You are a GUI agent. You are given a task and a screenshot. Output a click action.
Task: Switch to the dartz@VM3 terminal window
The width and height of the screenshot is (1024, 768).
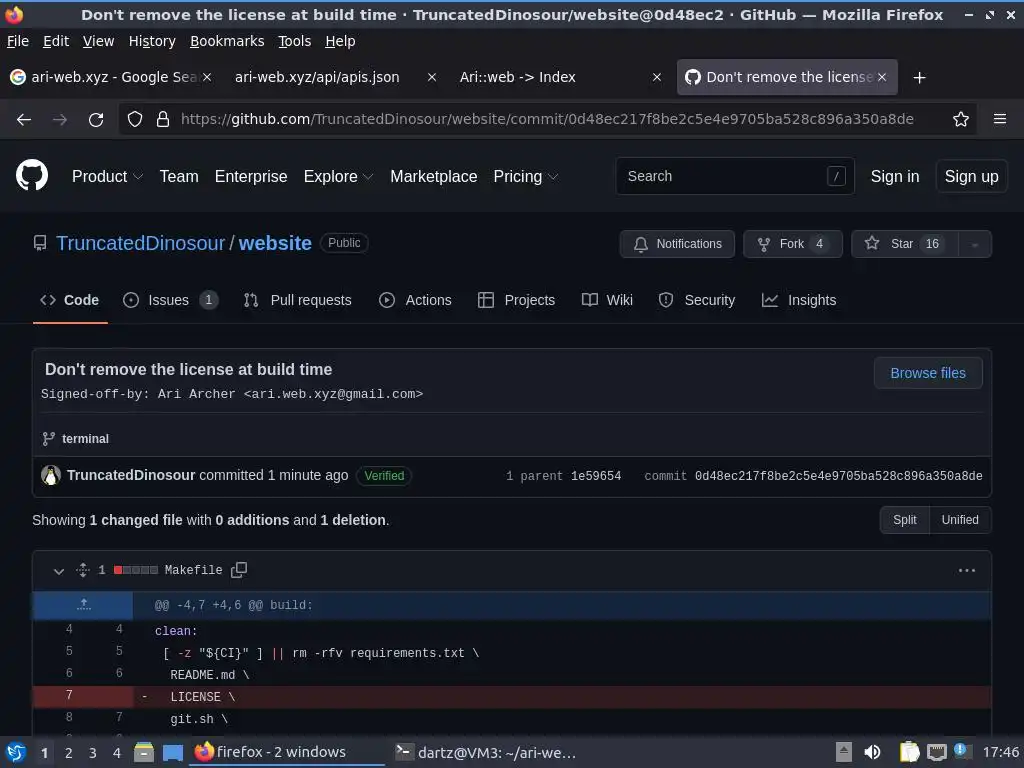pyautogui.click(x=486, y=752)
